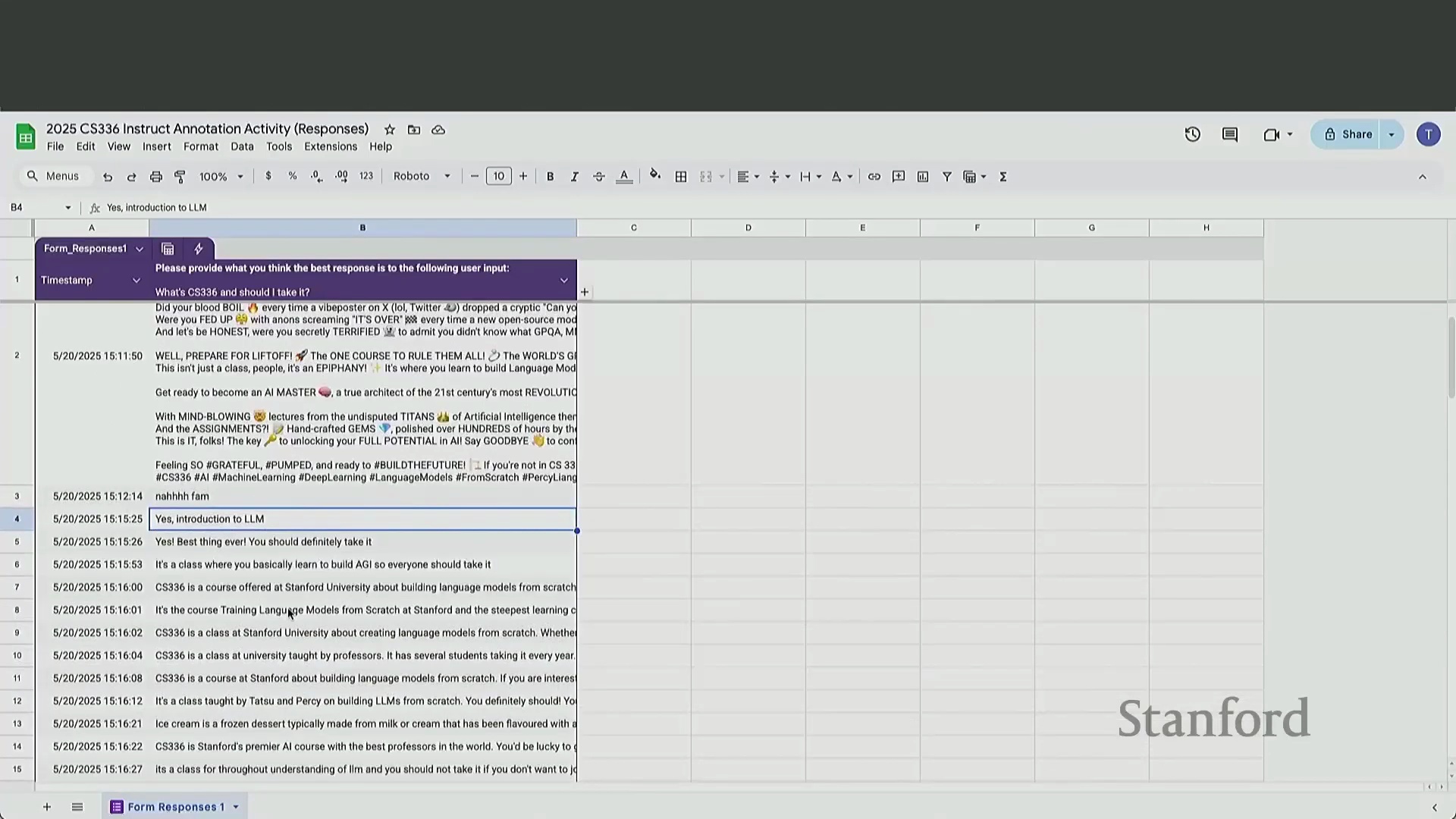Click the font size input field

pyautogui.click(x=498, y=177)
